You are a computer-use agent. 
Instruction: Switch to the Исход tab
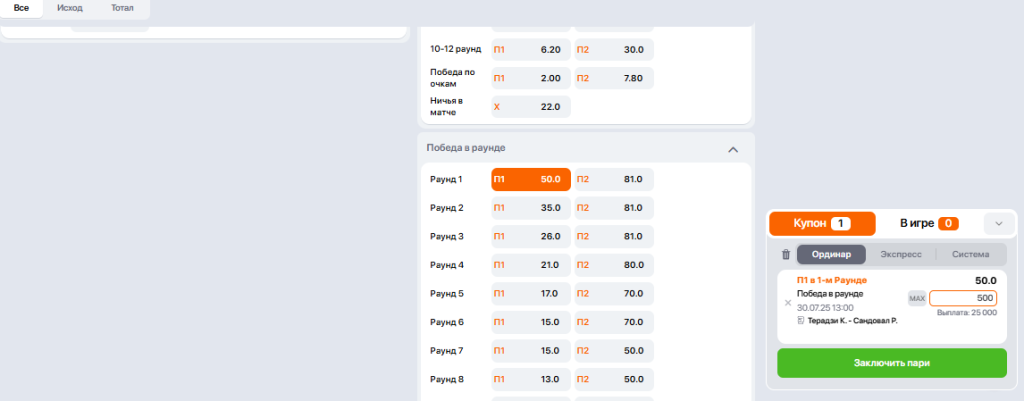(x=71, y=8)
